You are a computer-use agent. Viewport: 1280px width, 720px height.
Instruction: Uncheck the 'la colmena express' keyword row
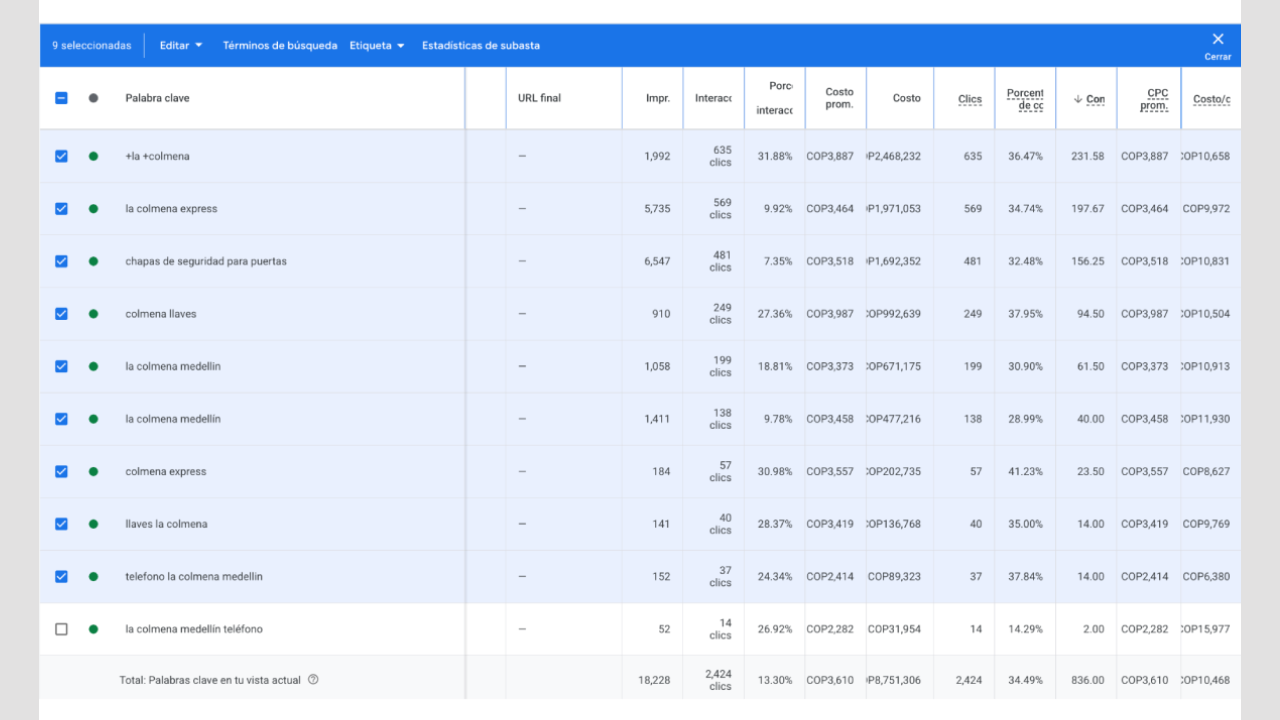[x=61, y=209]
